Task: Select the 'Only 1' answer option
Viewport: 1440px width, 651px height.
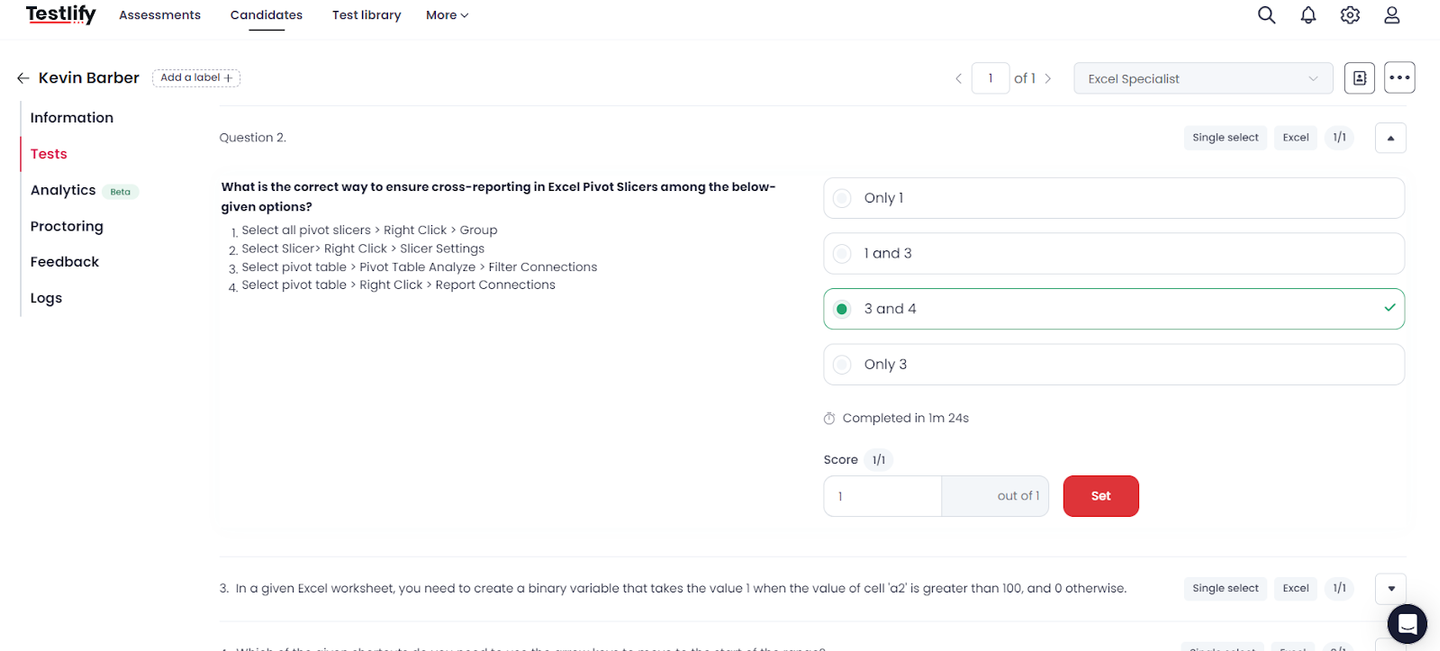Action: [1114, 198]
